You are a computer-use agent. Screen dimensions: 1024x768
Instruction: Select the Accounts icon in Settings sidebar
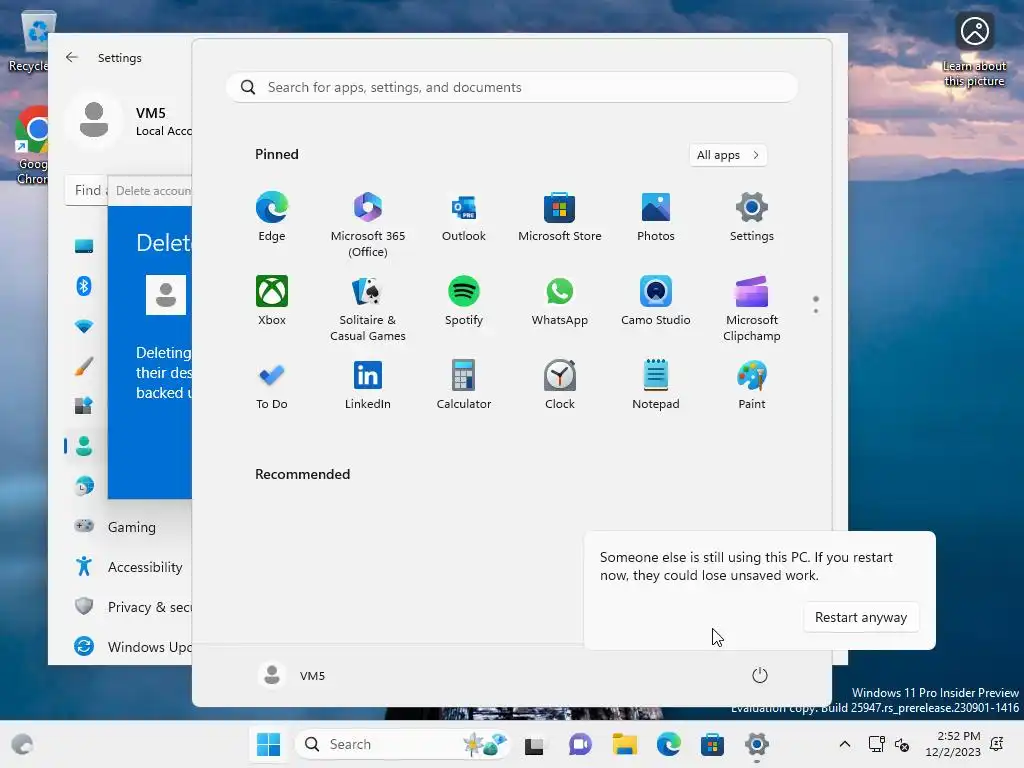click(x=84, y=445)
